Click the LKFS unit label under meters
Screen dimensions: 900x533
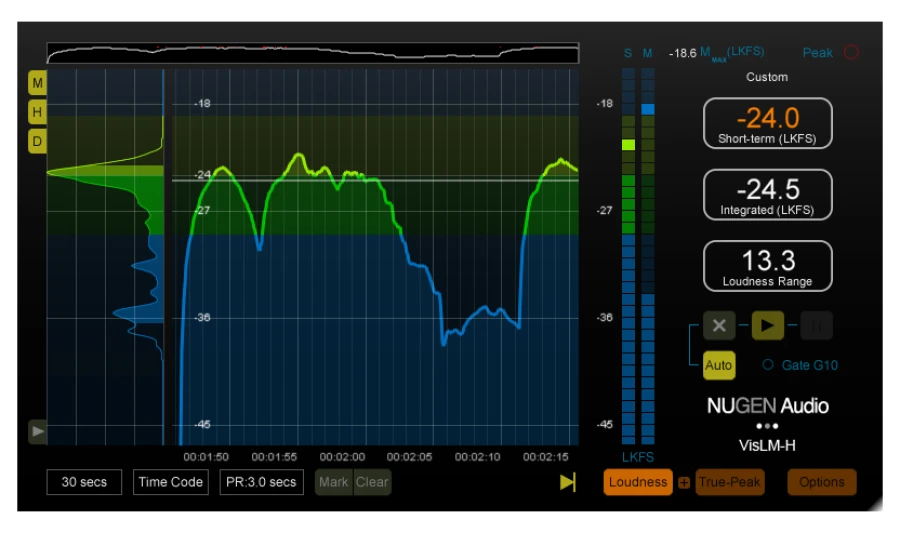638,457
